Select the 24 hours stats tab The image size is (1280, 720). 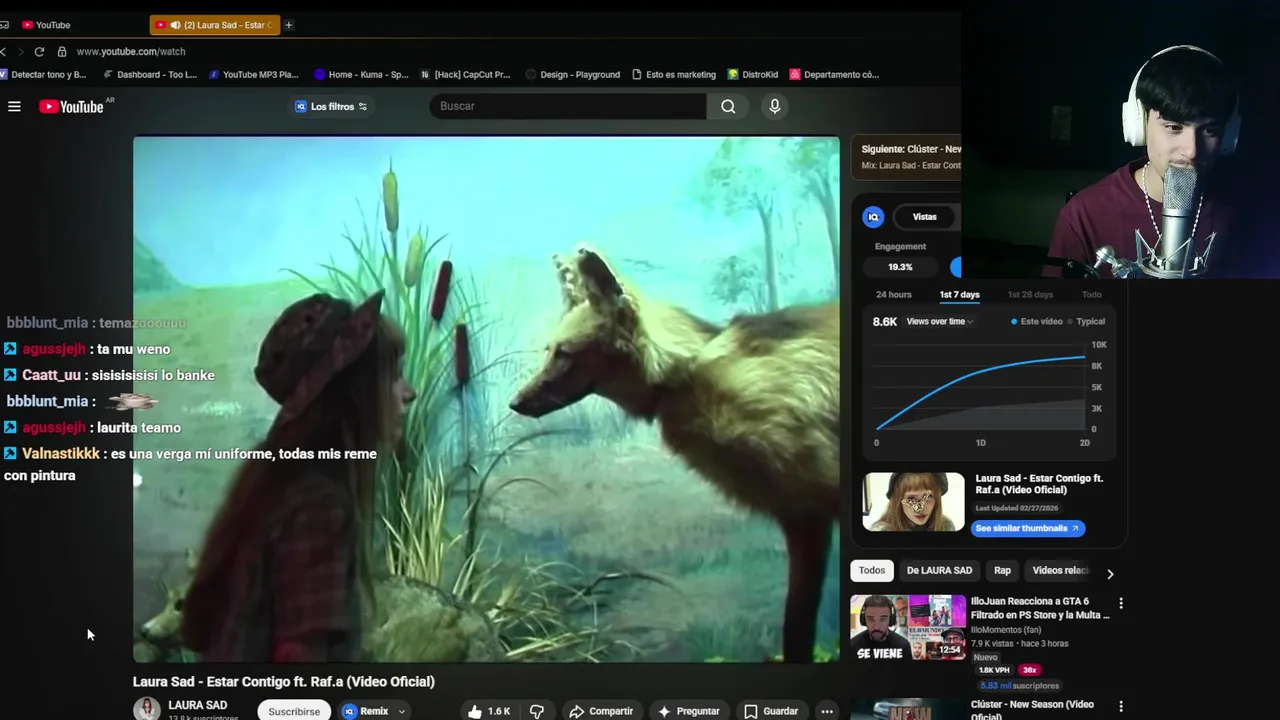point(894,295)
